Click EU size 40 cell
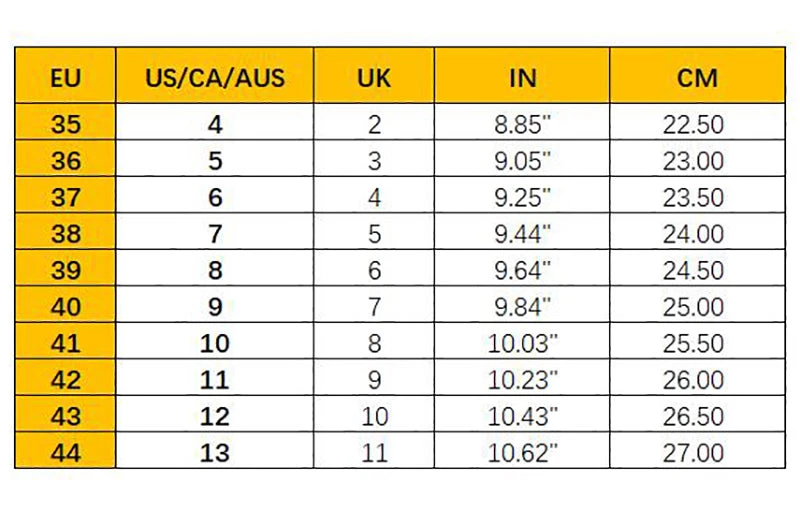Screen dimensions: 800x511 tap(64, 306)
